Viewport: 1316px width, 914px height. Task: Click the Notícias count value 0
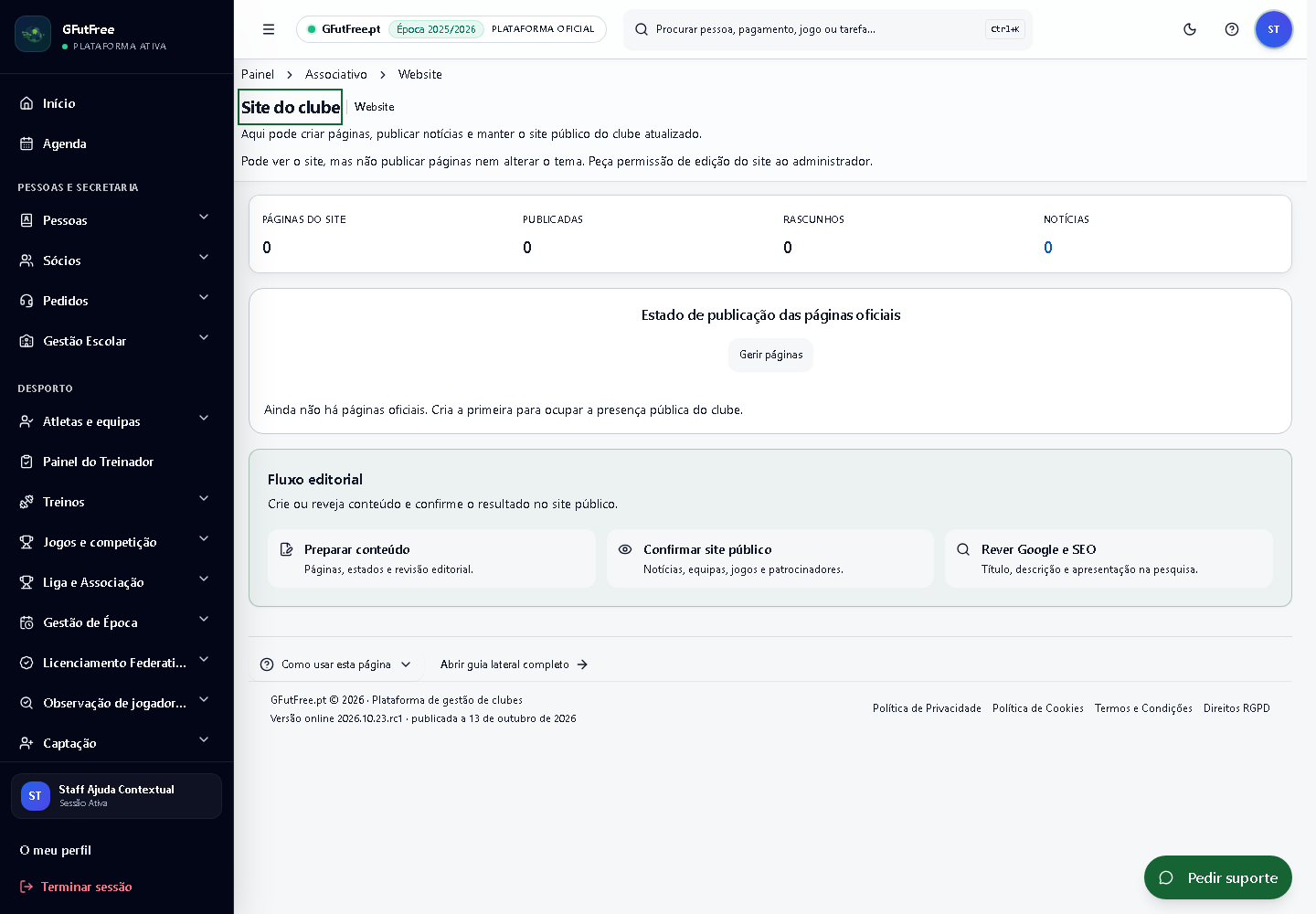(1048, 248)
